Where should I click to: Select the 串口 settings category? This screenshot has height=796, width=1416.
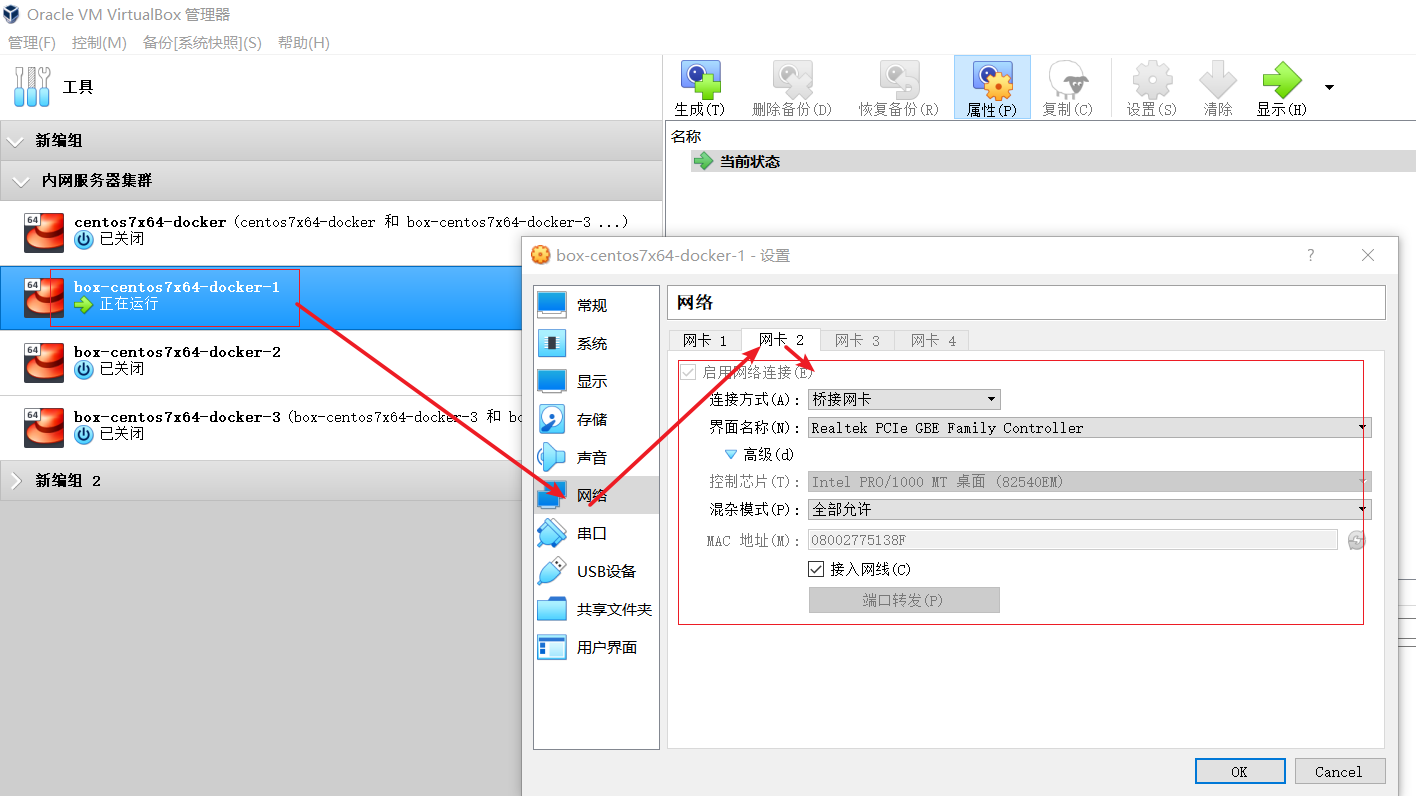pos(596,533)
